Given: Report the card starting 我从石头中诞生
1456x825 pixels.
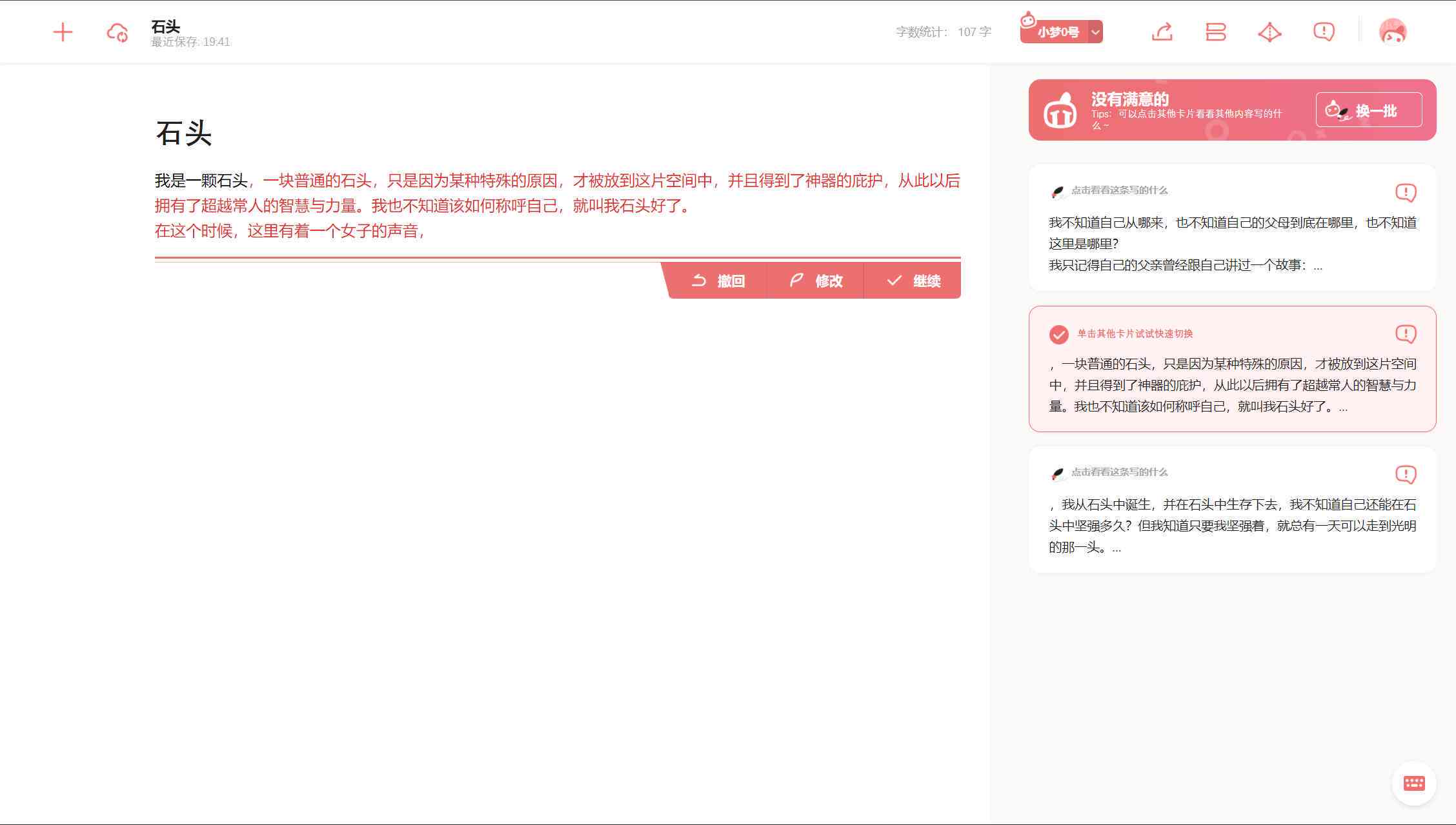Looking at the screenshot, I should [x=1406, y=474].
